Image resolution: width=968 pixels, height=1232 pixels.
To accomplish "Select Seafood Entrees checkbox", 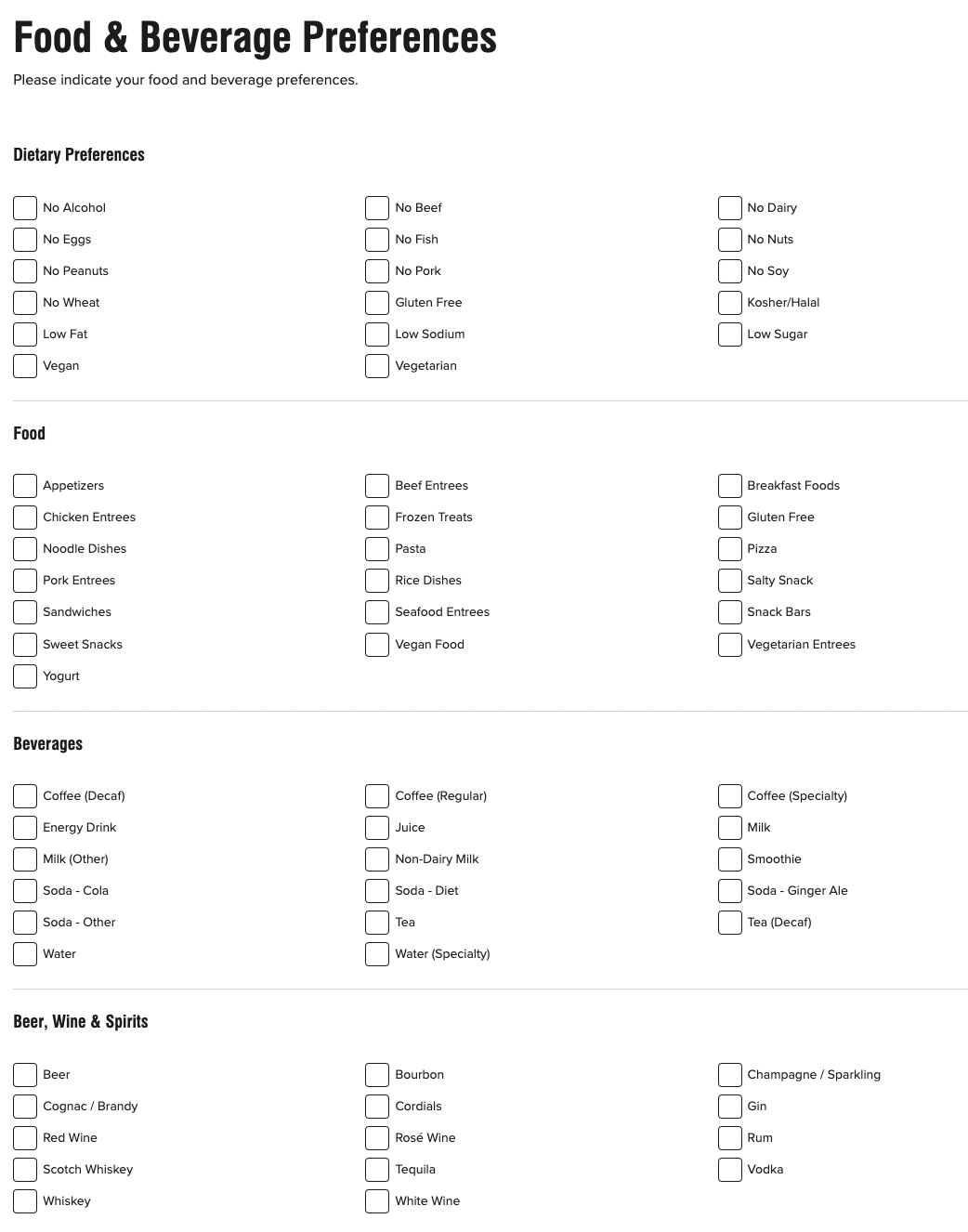I will click(x=376, y=611).
